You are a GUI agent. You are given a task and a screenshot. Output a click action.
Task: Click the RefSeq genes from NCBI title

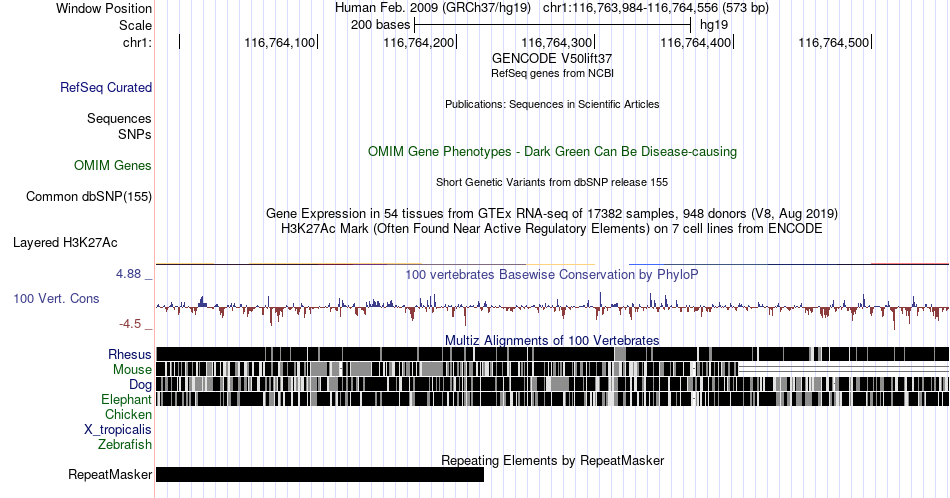click(x=552, y=73)
